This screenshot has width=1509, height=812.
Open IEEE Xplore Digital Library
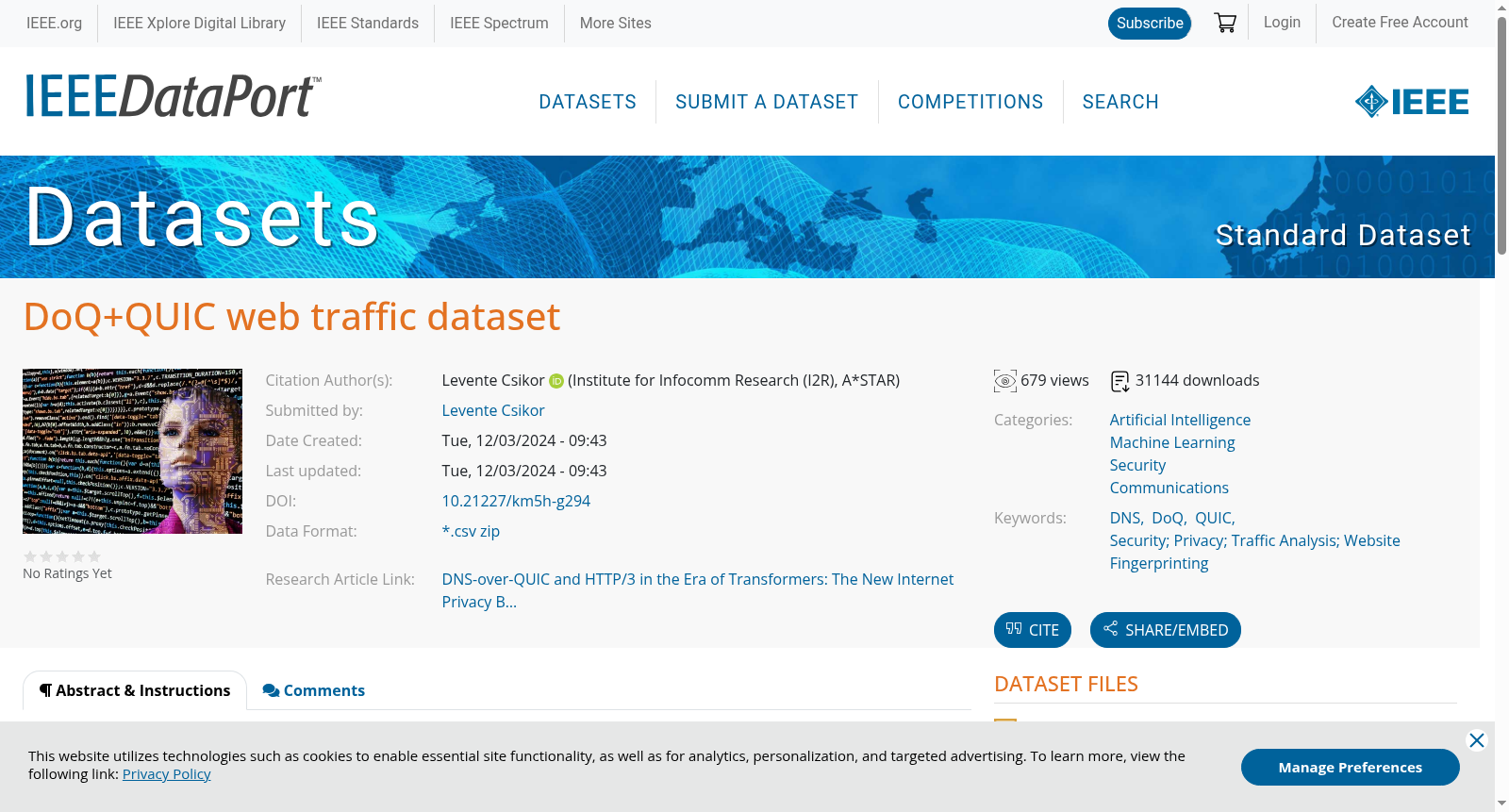(199, 24)
